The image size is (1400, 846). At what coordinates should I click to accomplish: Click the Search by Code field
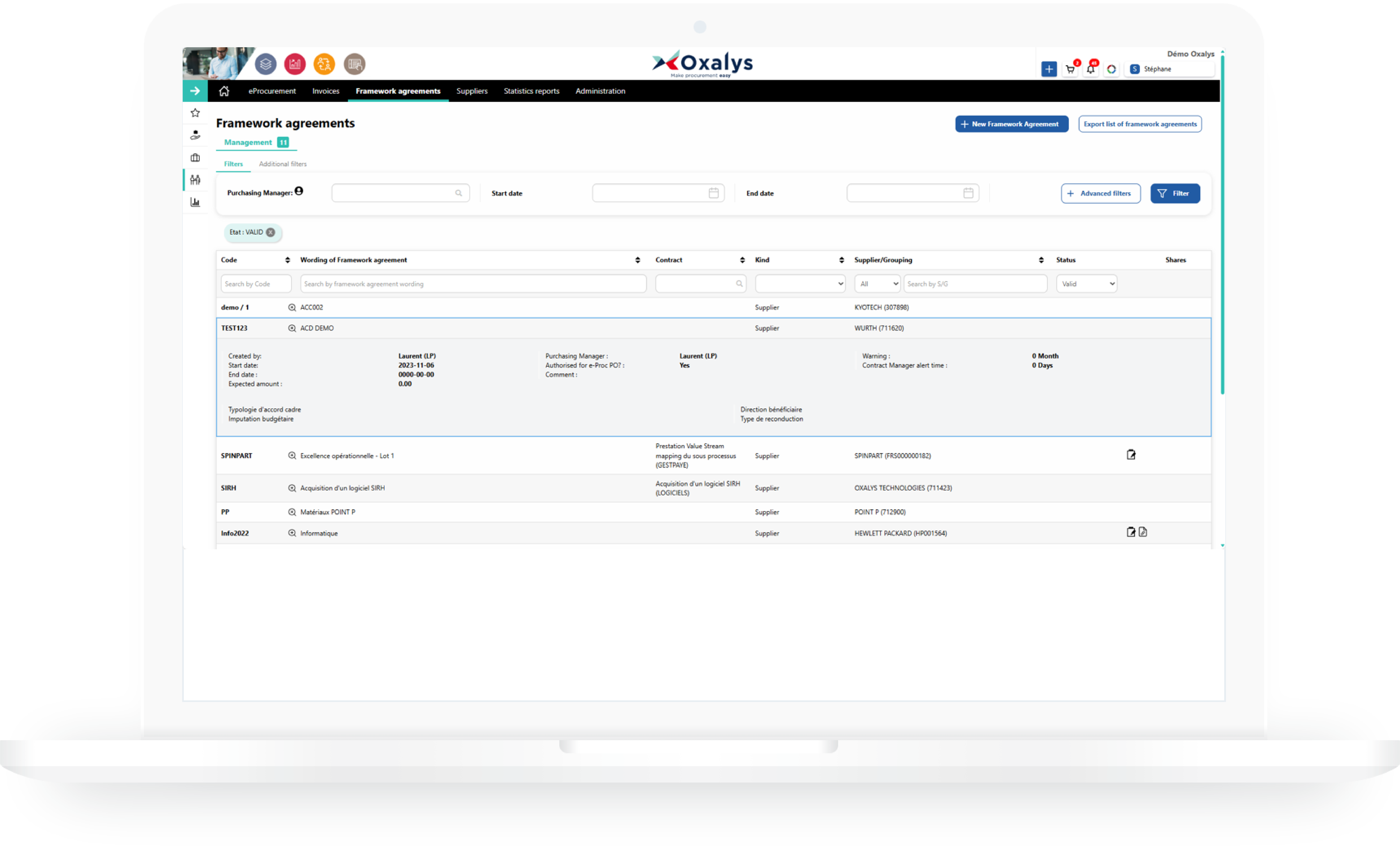pos(256,284)
